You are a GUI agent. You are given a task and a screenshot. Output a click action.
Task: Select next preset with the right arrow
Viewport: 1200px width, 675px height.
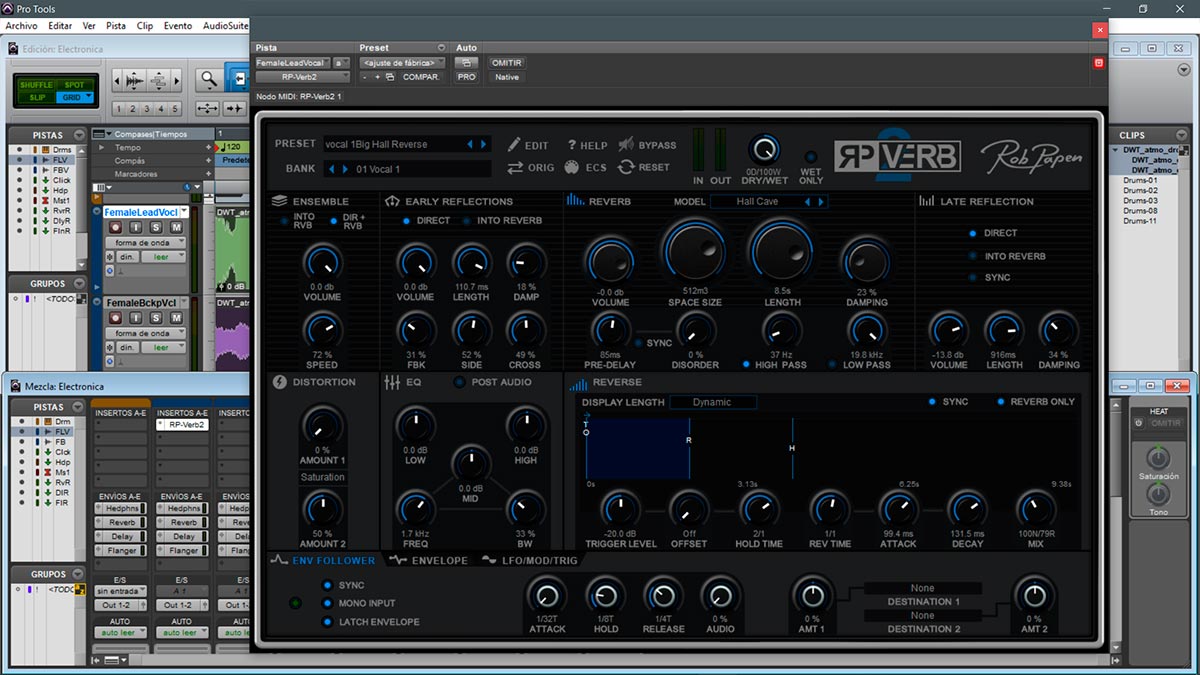(x=483, y=145)
